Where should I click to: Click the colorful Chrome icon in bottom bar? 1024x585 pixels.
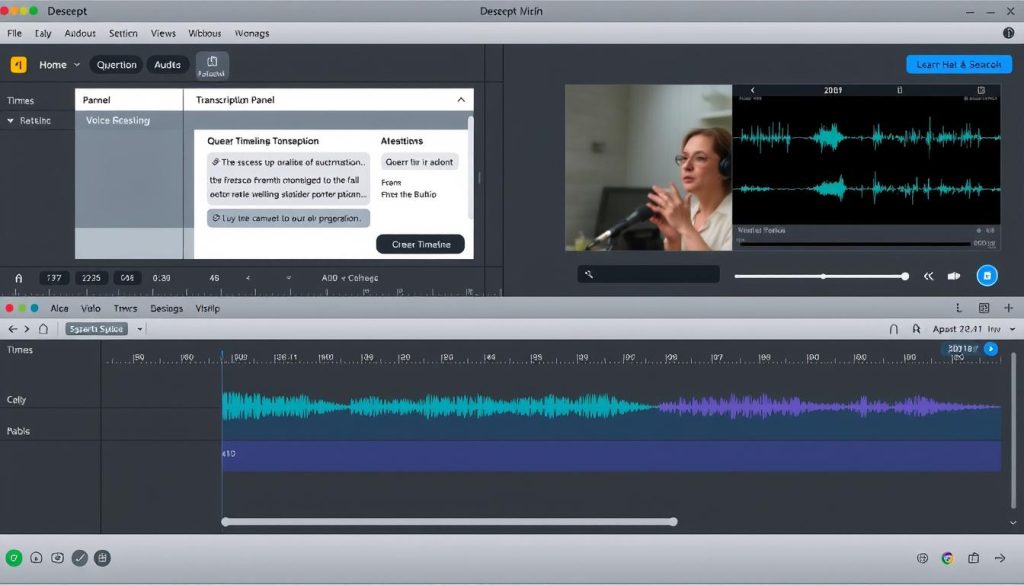point(947,559)
